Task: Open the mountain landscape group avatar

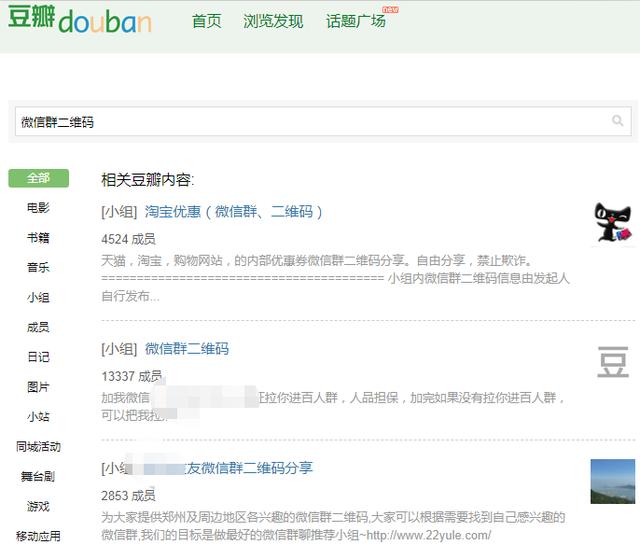Action: tap(613, 481)
